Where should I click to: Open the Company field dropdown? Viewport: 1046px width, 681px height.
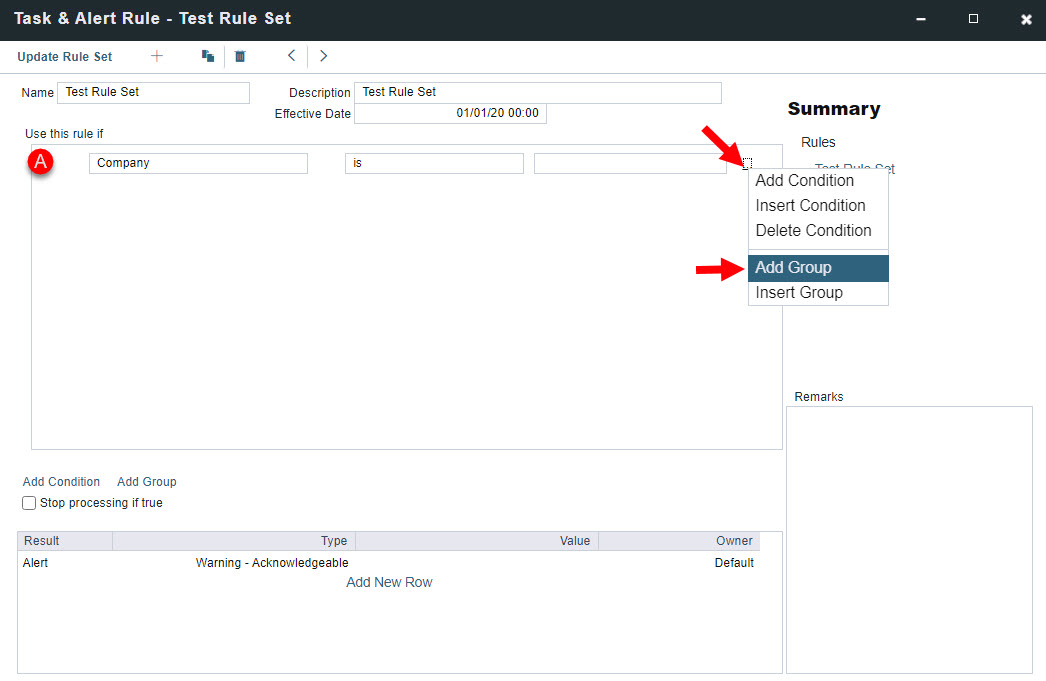point(198,163)
